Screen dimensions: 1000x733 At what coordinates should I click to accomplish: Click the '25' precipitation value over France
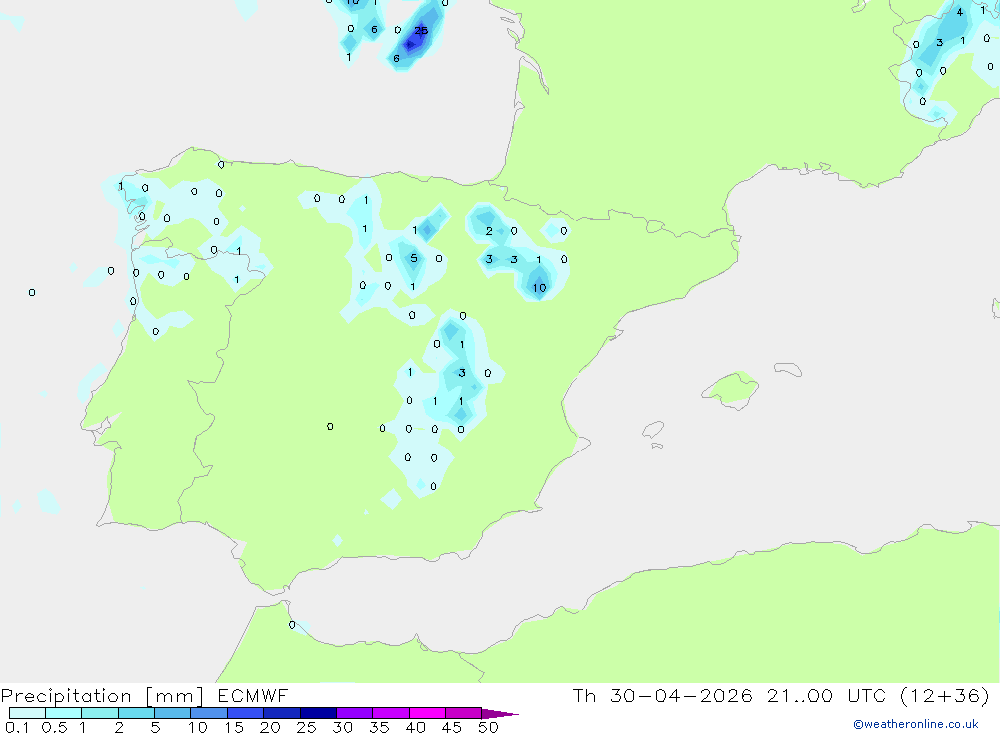421,30
